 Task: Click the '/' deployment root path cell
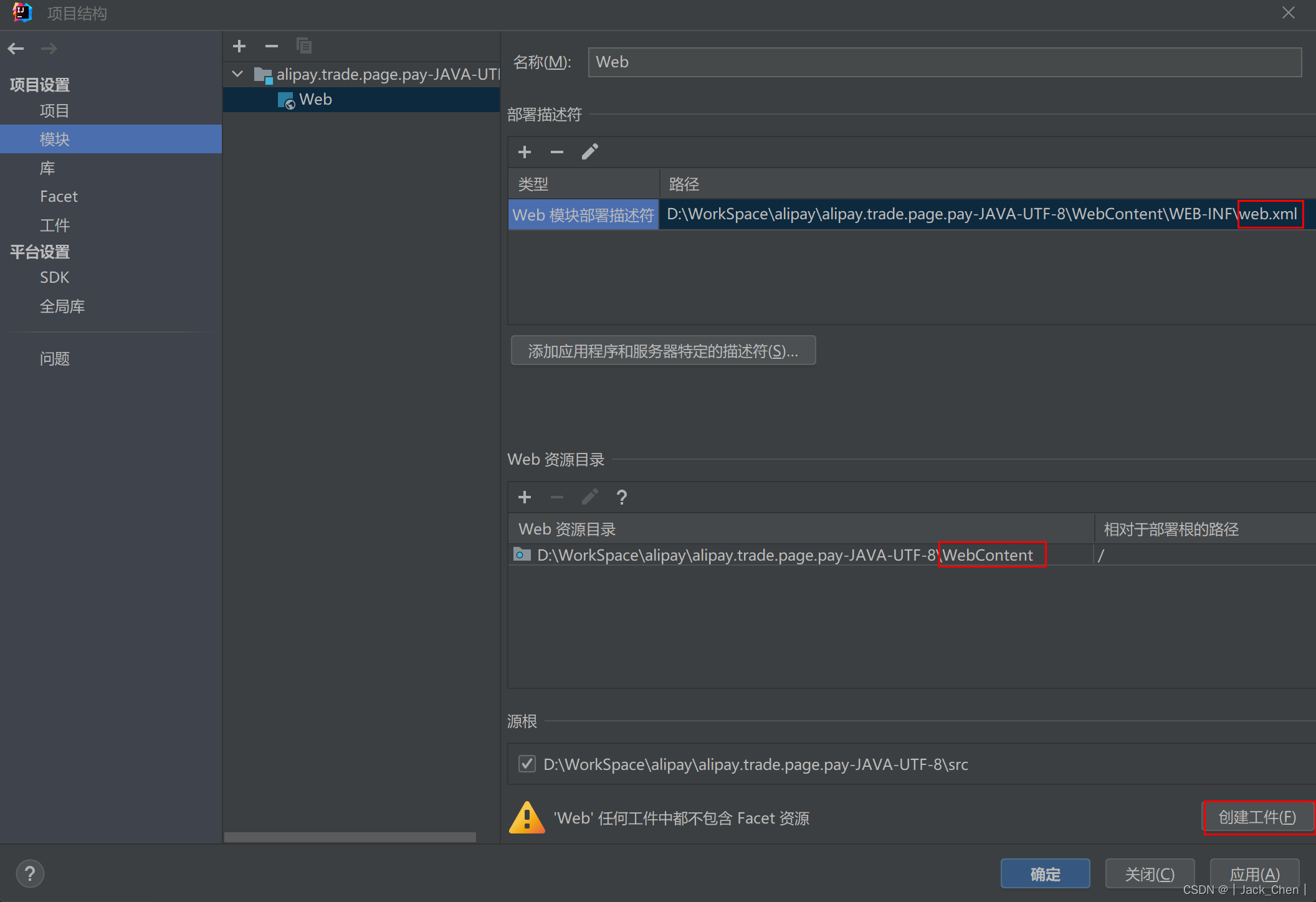[x=1204, y=554]
